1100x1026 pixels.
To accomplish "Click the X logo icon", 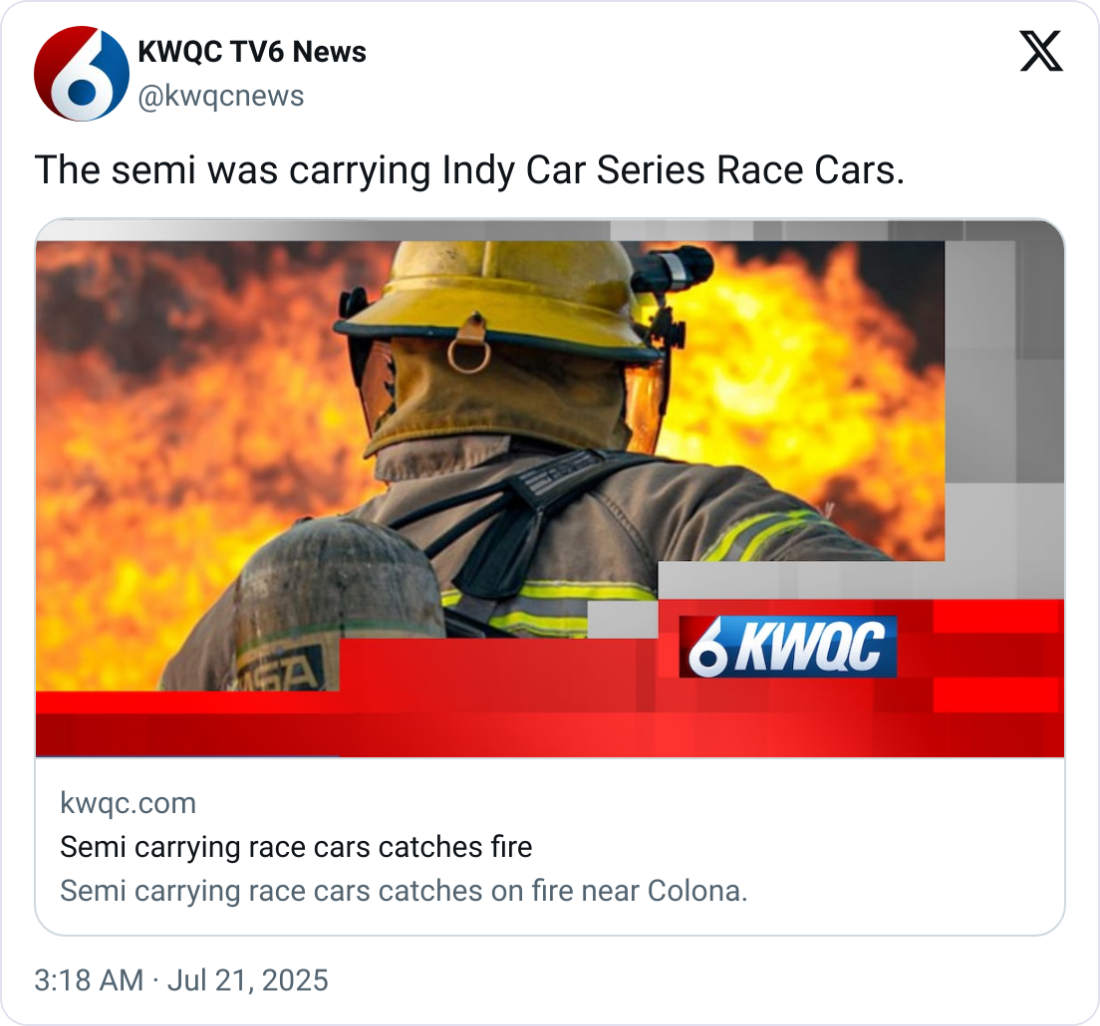I will coord(1041,51).
